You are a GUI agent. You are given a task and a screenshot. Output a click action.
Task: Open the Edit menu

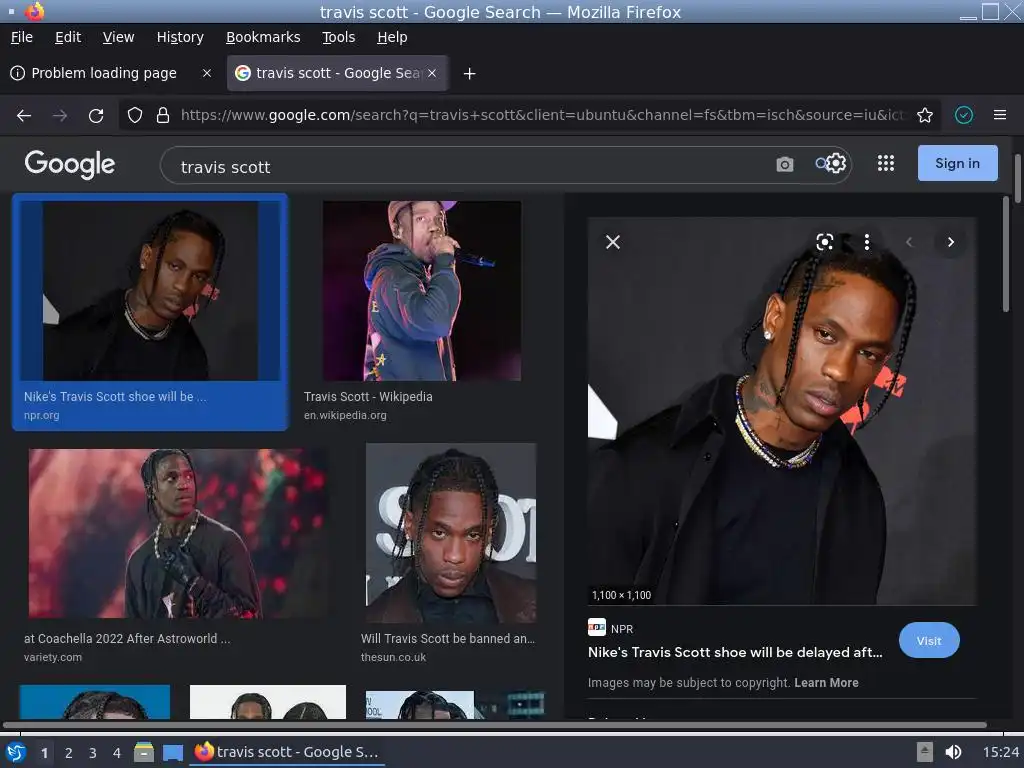pos(68,37)
